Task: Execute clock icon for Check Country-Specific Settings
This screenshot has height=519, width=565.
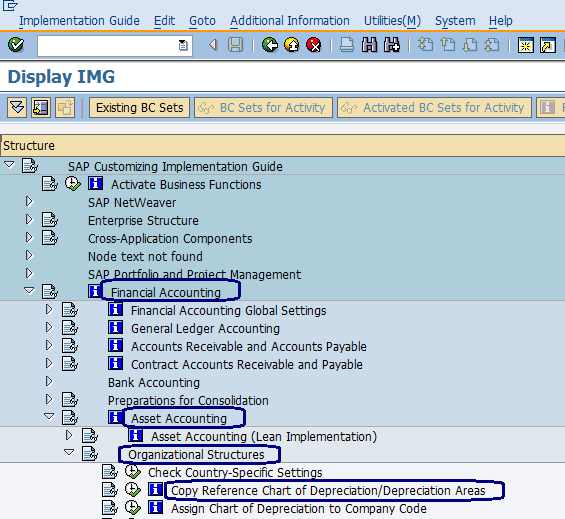Action: point(133,472)
